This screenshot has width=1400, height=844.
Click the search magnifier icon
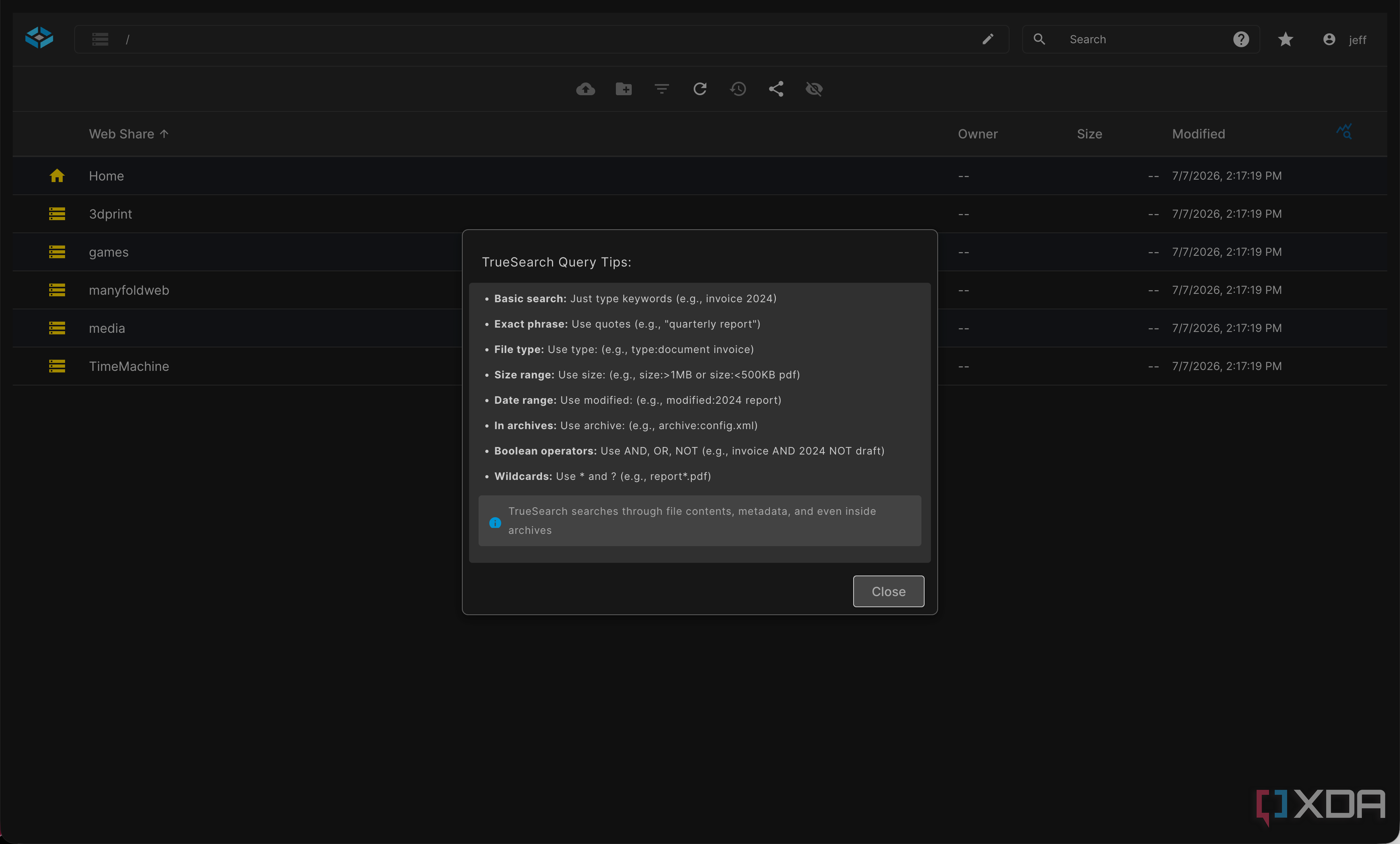pos(1038,38)
